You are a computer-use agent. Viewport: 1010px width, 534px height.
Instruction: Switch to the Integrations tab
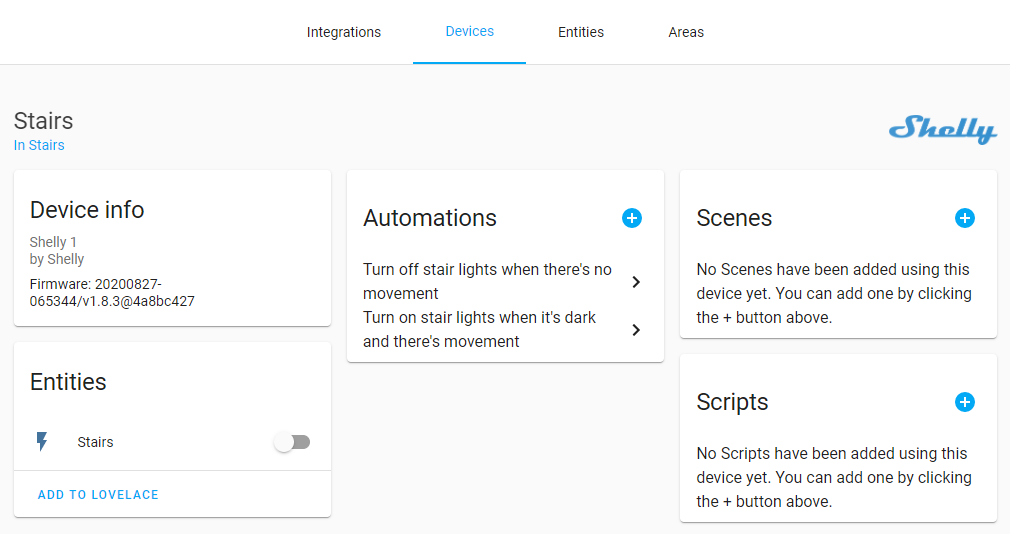[x=343, y=32]
